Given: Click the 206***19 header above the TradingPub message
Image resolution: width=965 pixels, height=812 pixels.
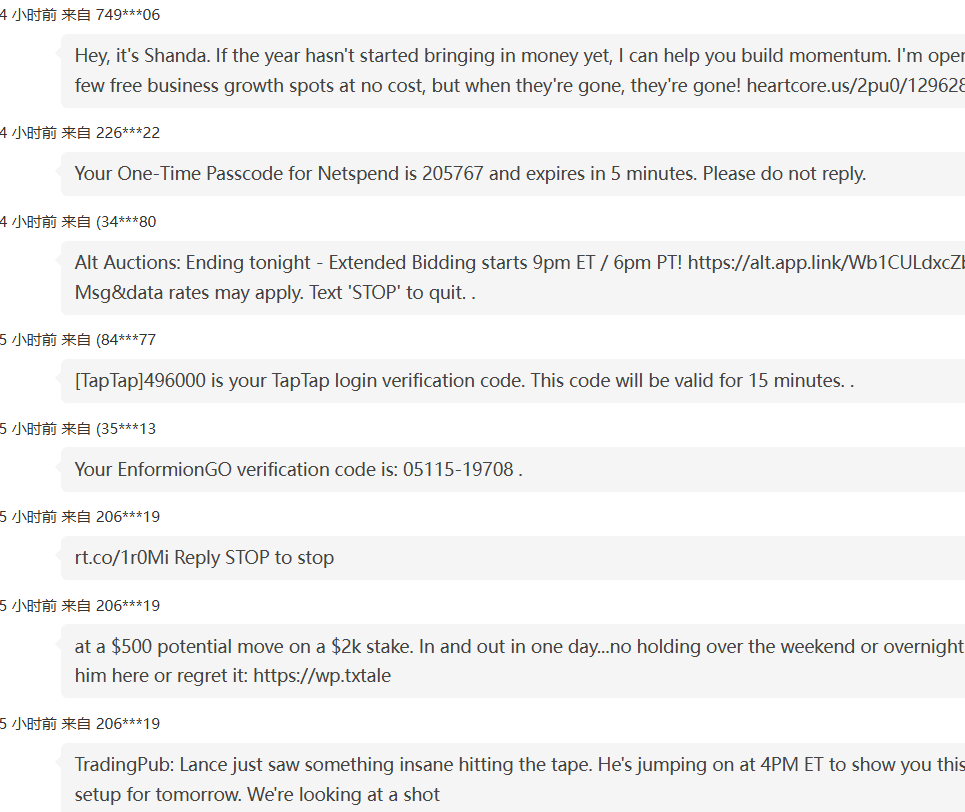Looking at the screenshot, I should (80, 724).
